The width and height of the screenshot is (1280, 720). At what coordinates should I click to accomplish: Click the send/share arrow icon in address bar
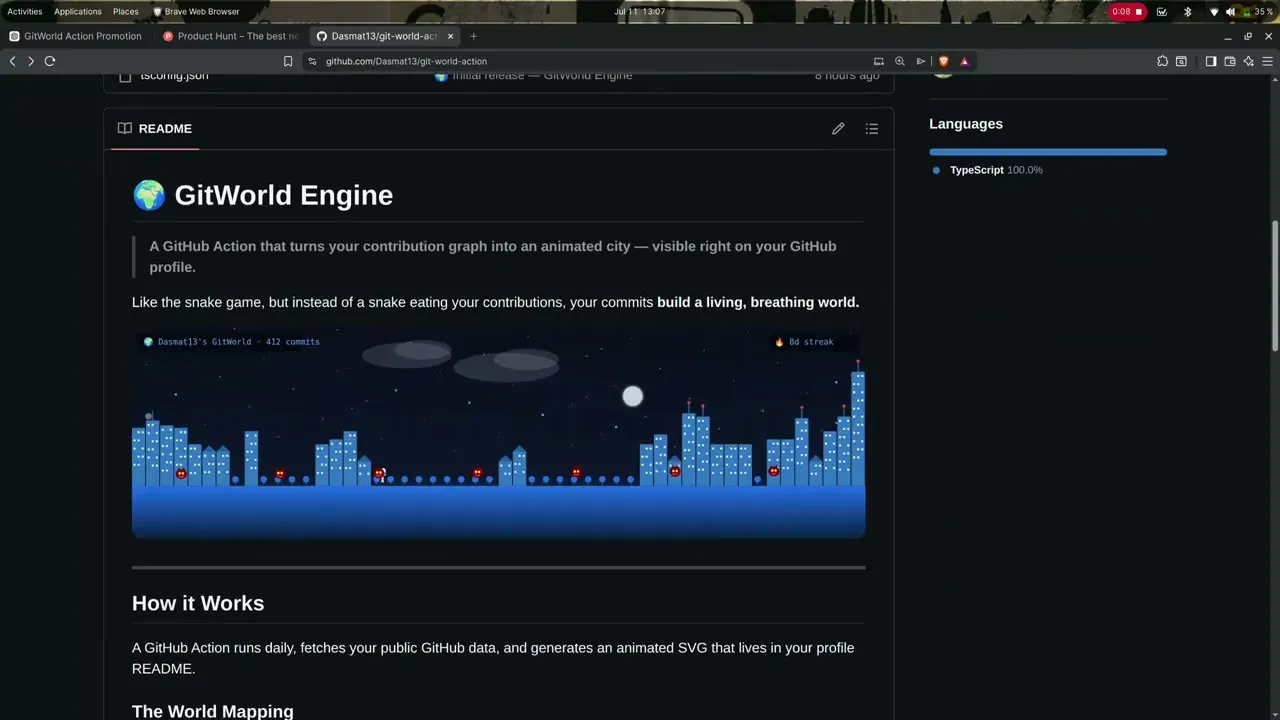pyautogui.click(x=921, y=61)
